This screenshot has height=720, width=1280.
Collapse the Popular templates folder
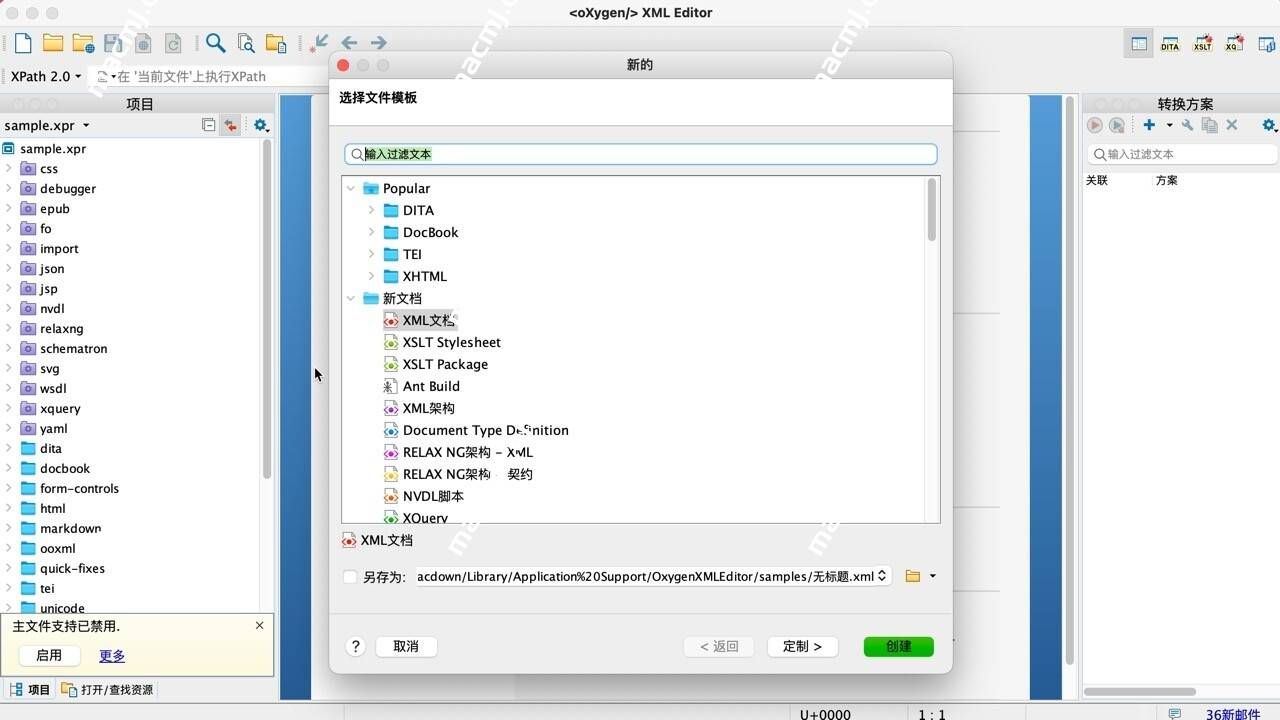tap(351, 188)
